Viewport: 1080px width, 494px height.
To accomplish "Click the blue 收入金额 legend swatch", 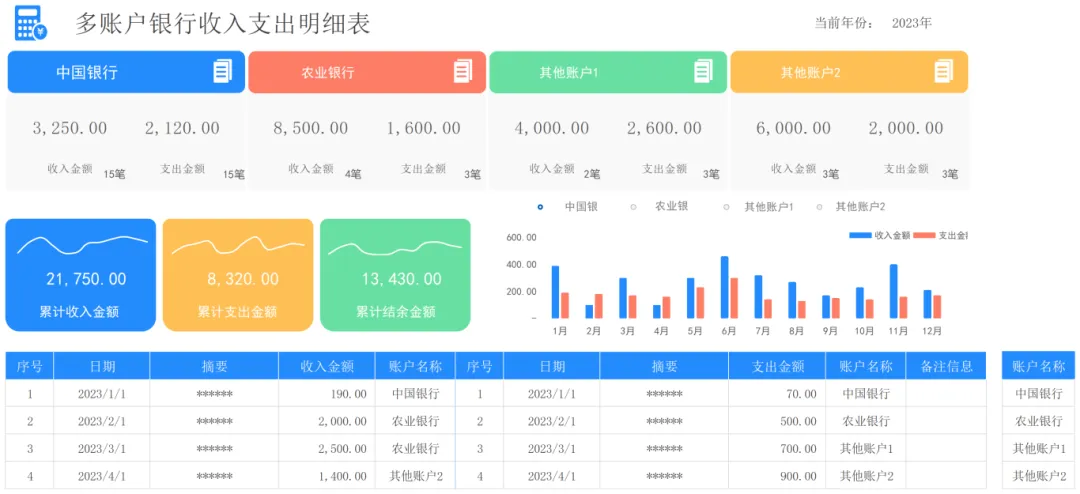I will 861,236.
